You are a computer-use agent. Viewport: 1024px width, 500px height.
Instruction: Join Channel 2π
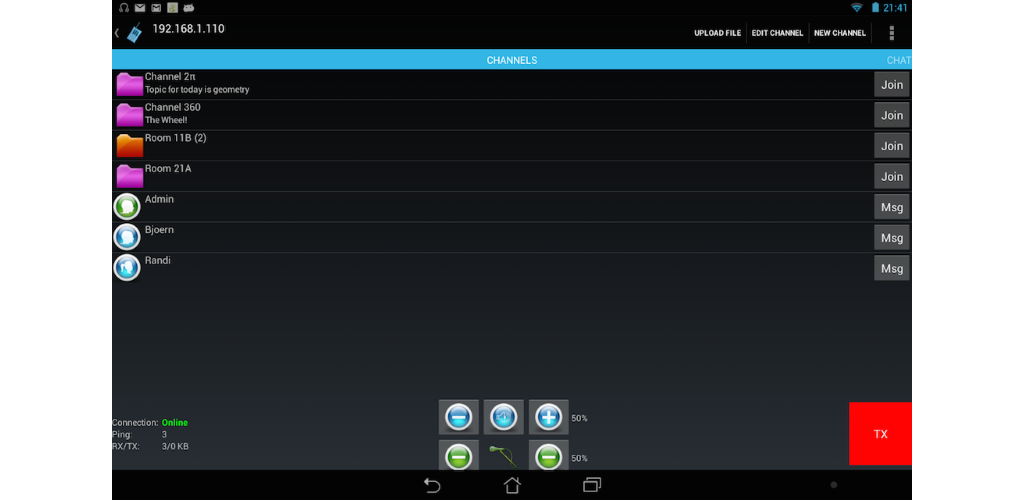(x=892, y=84)
